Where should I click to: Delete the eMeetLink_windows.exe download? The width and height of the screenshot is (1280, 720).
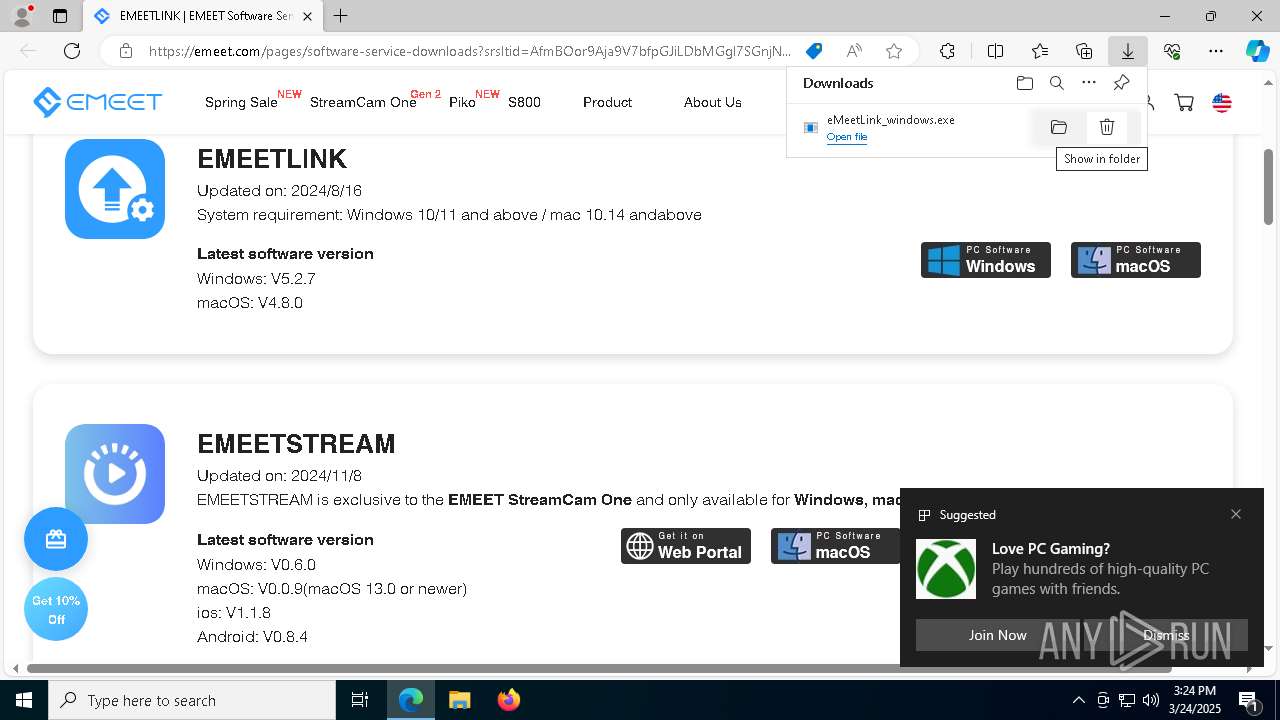pos(1106,127)
